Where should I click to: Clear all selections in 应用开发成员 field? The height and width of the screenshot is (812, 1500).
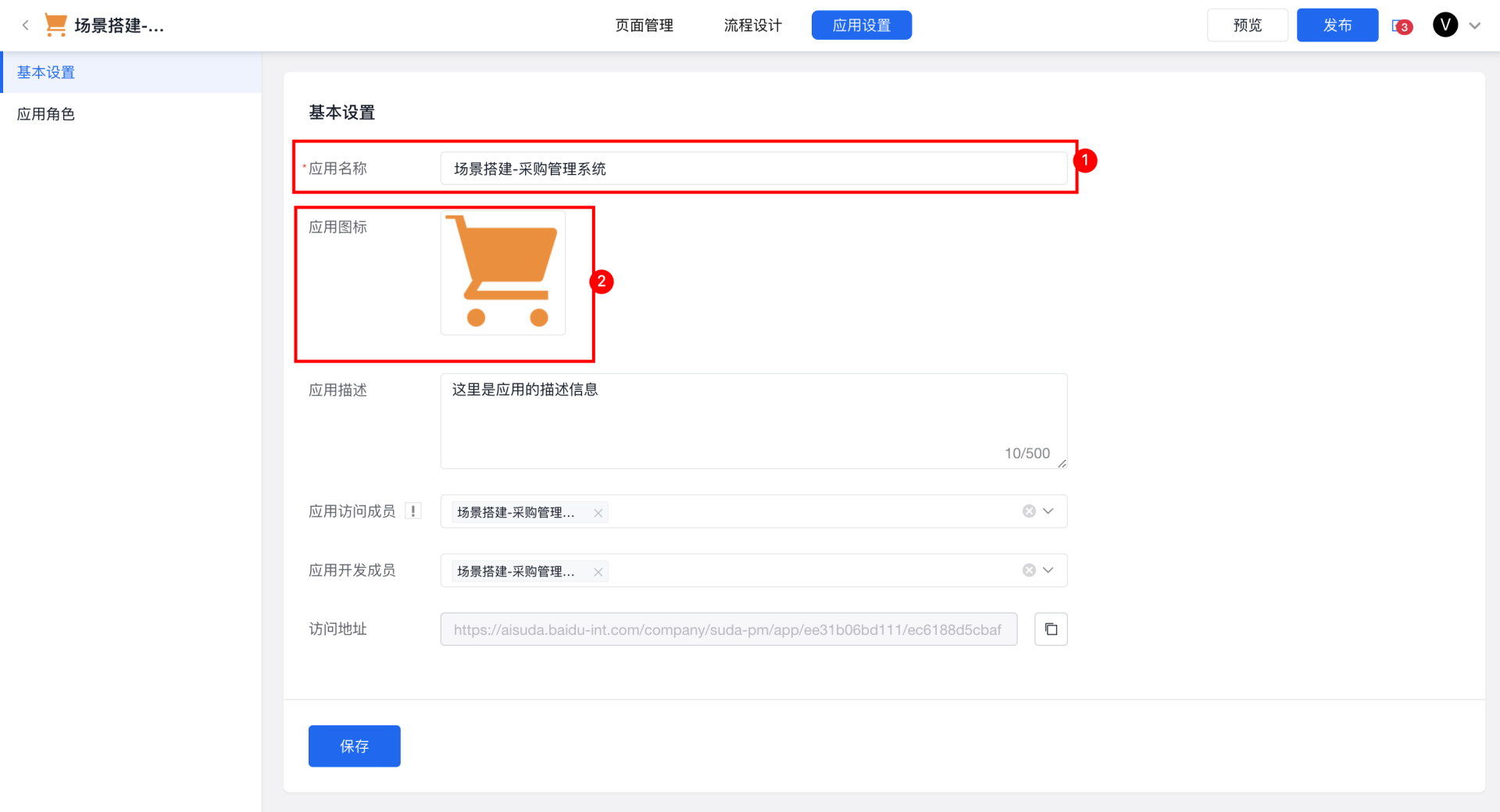coord(1029,571)
